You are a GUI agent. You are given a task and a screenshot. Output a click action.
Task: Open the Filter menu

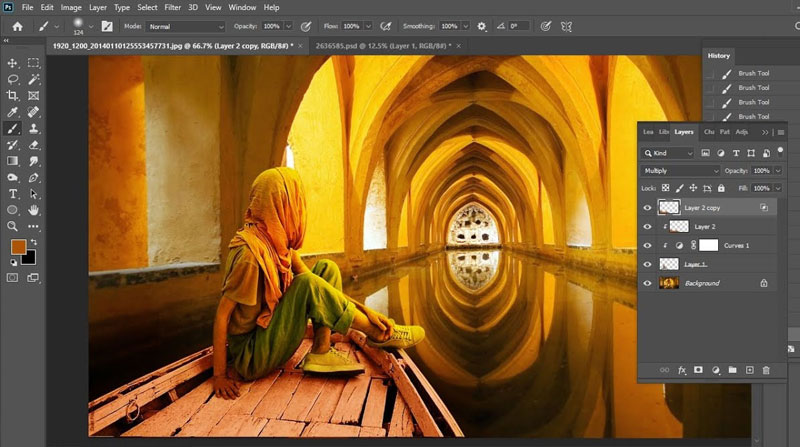172,7
